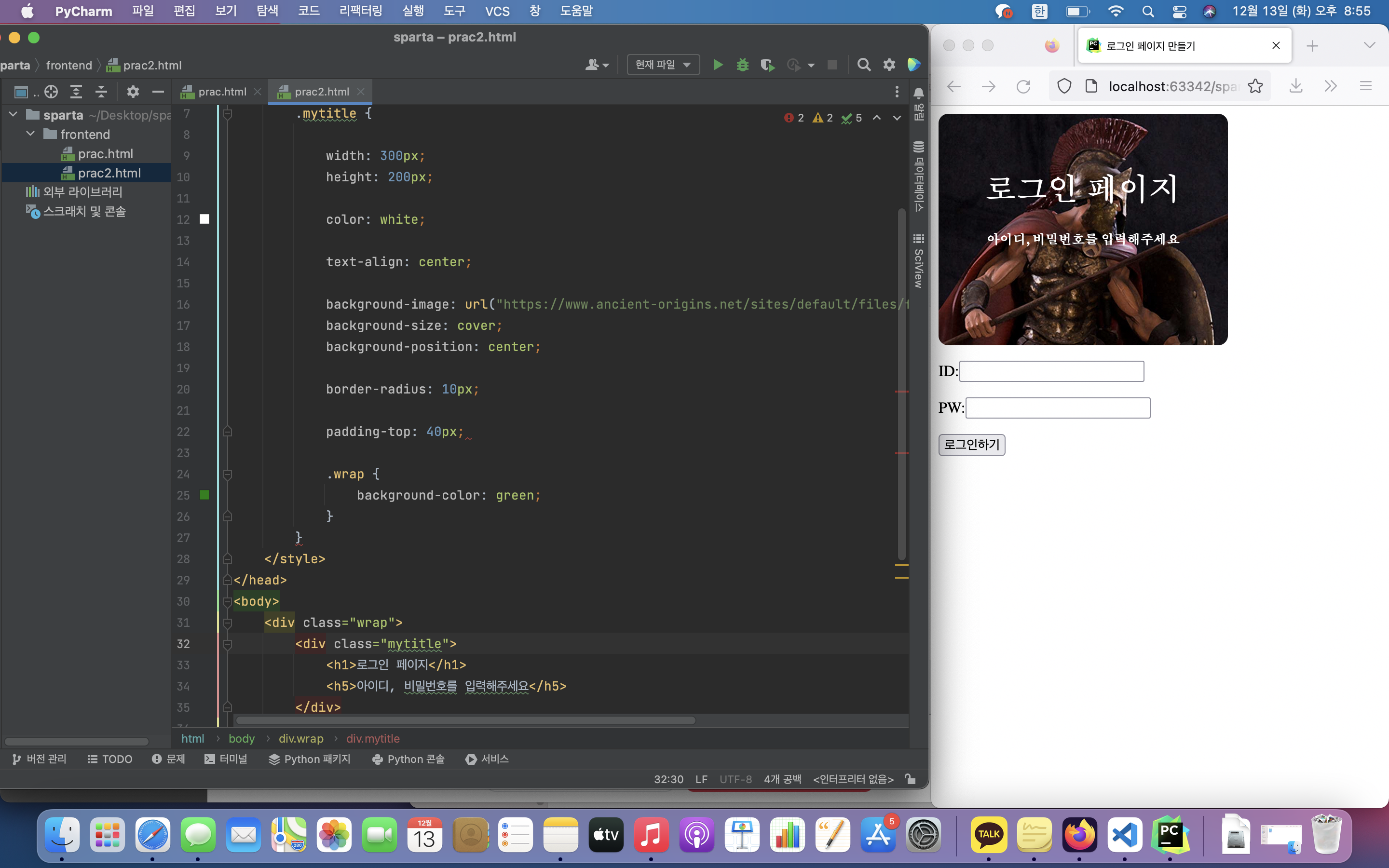This screenshot has width=1389, height=868.
Task: Switch to the prac.html editor tab
Action: click(221, 92)
